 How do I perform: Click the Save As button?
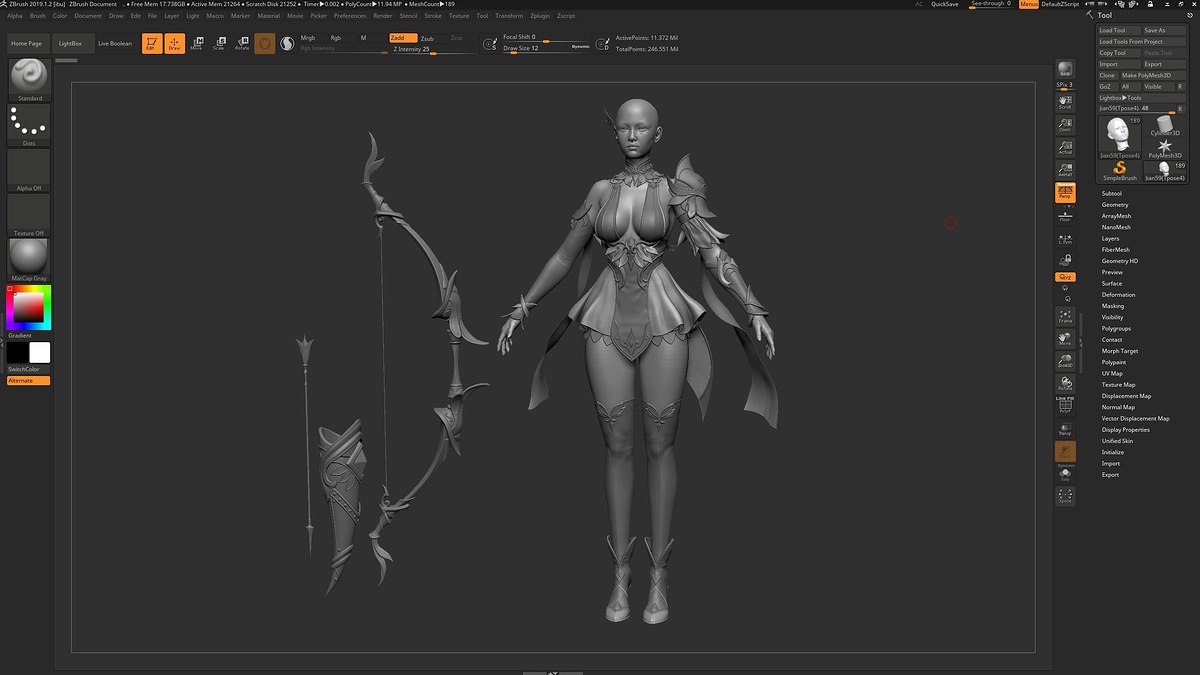[x=1165, y=30]
